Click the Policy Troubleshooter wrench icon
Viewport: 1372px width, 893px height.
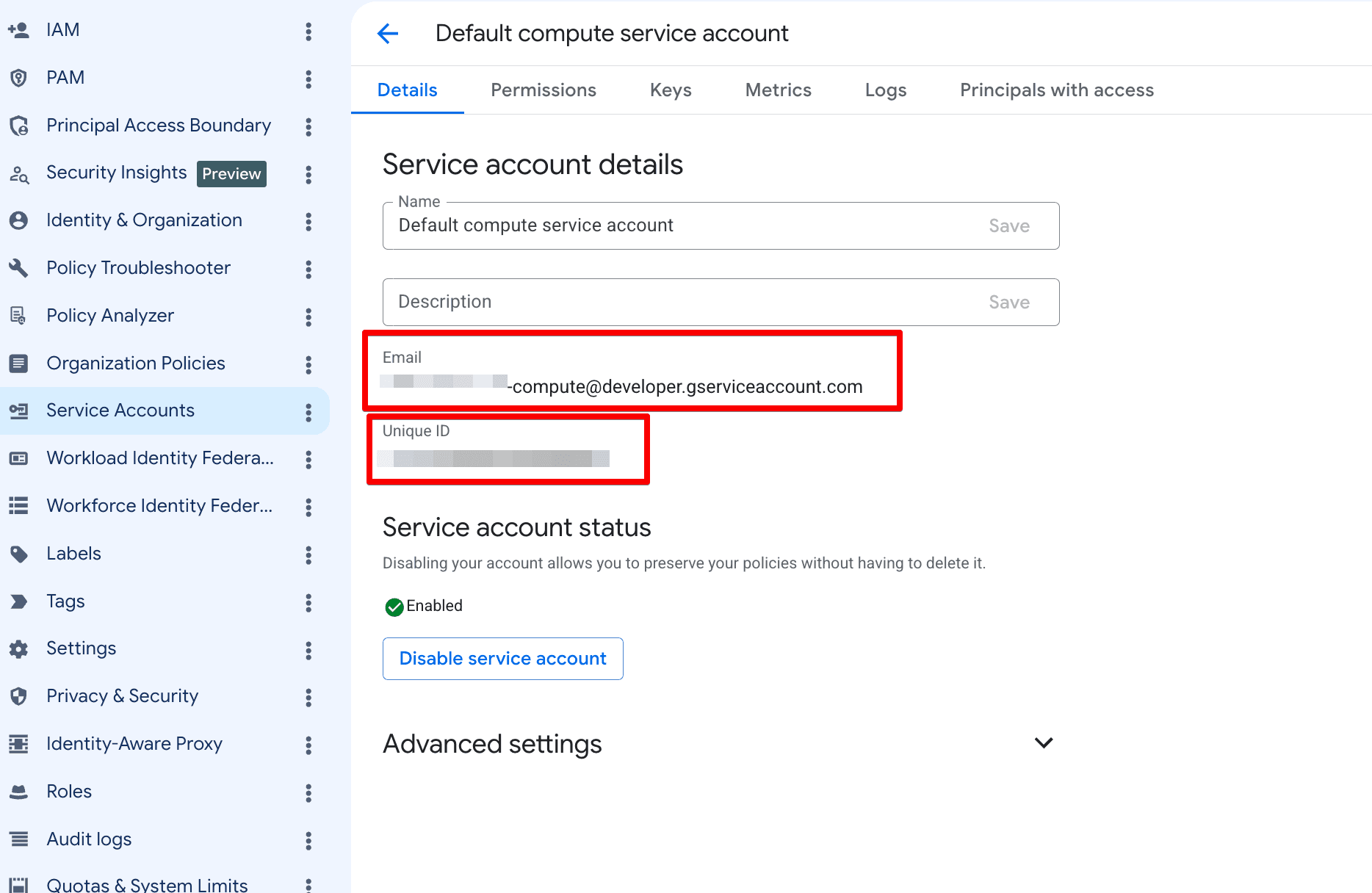(x=18, y=268)
